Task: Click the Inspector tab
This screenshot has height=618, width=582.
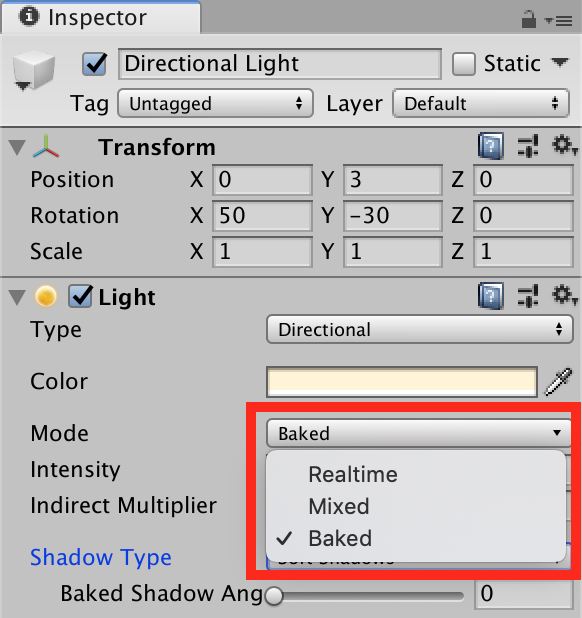Action: pos(101,17)
